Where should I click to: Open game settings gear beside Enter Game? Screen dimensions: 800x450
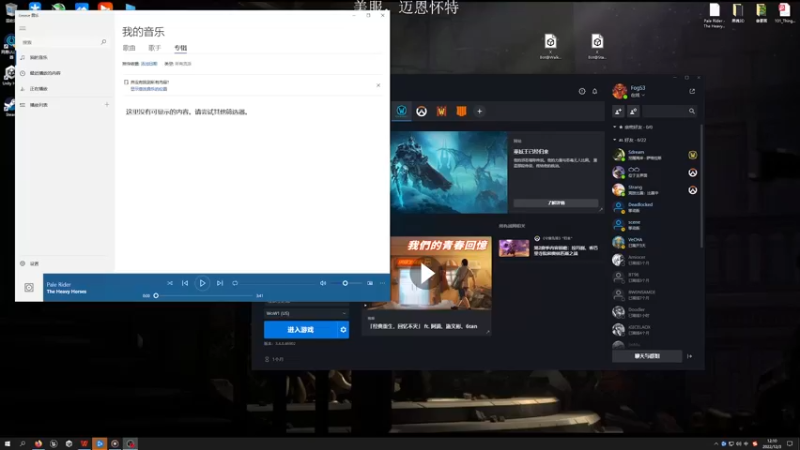point(343,330)
